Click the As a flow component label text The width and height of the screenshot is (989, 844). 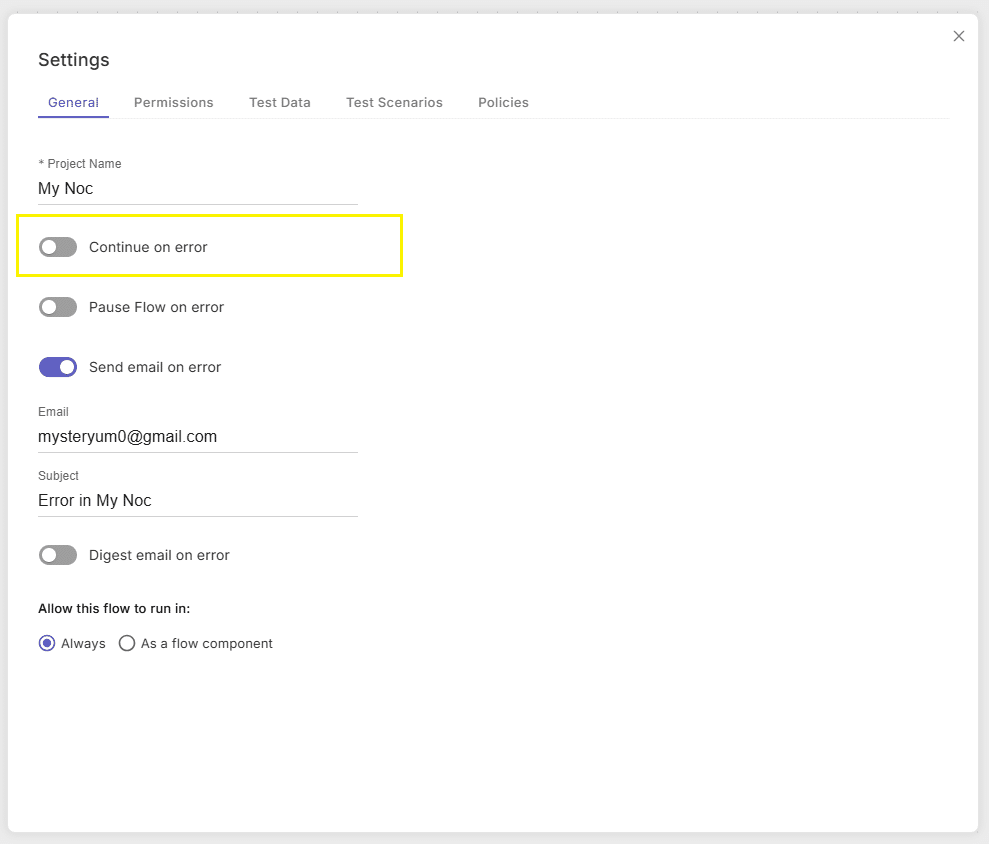click(x=206, y=643)
